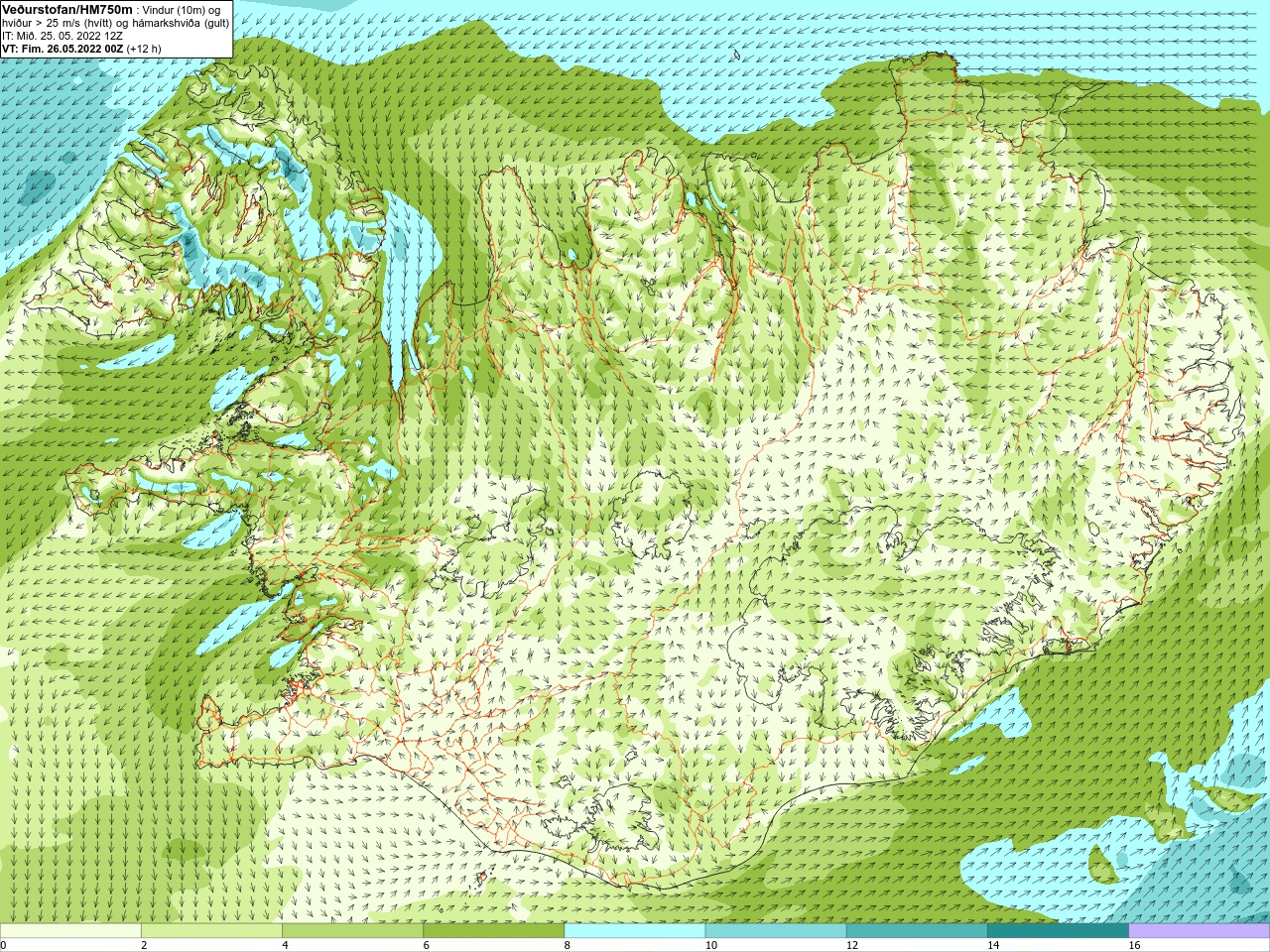The width and height of the screenshot is (1270, 952).
Task: Click the "IT: Mið. 25. 05. 2022 12Z" line
Action: [x=63, y=36]
